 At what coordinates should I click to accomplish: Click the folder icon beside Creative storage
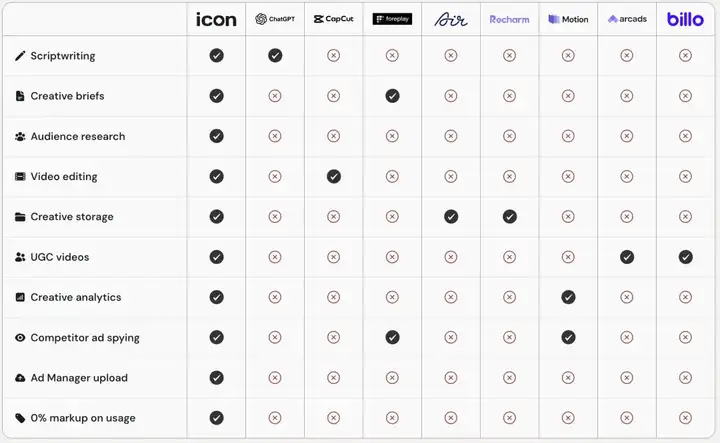click(20, 217)
